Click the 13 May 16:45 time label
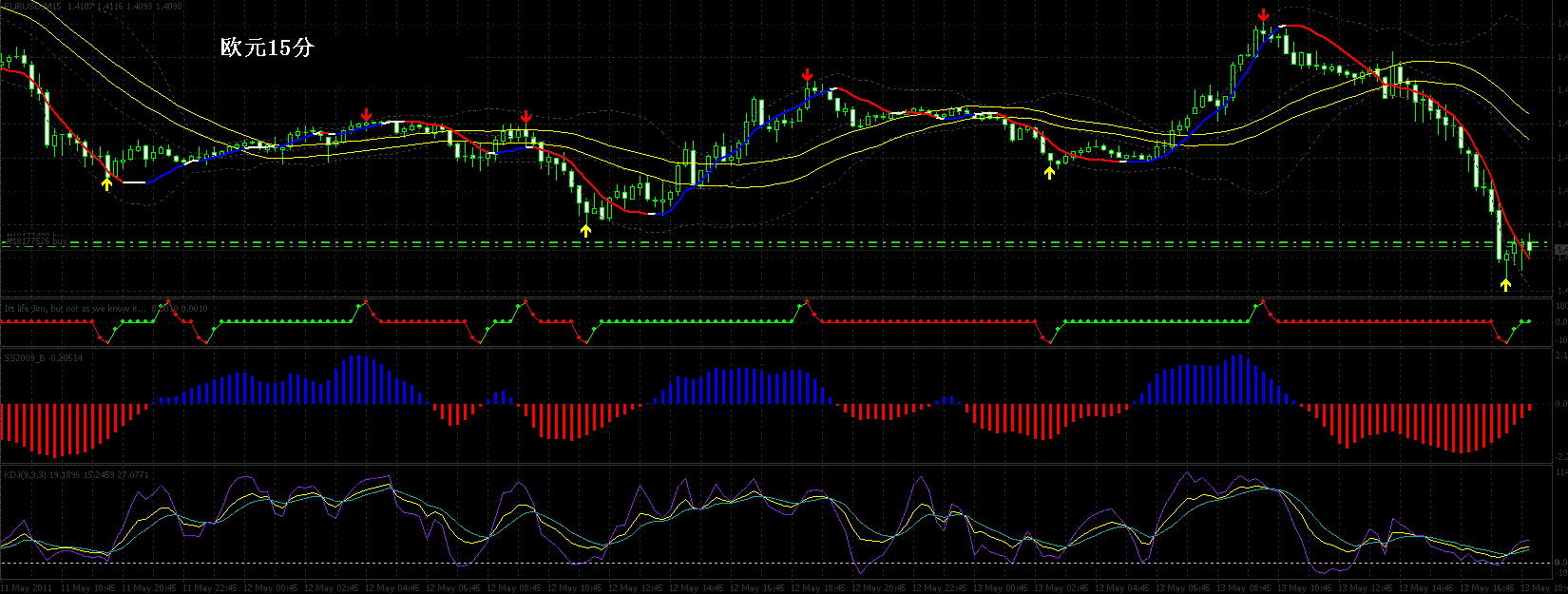 click(x=1487, y=587)
